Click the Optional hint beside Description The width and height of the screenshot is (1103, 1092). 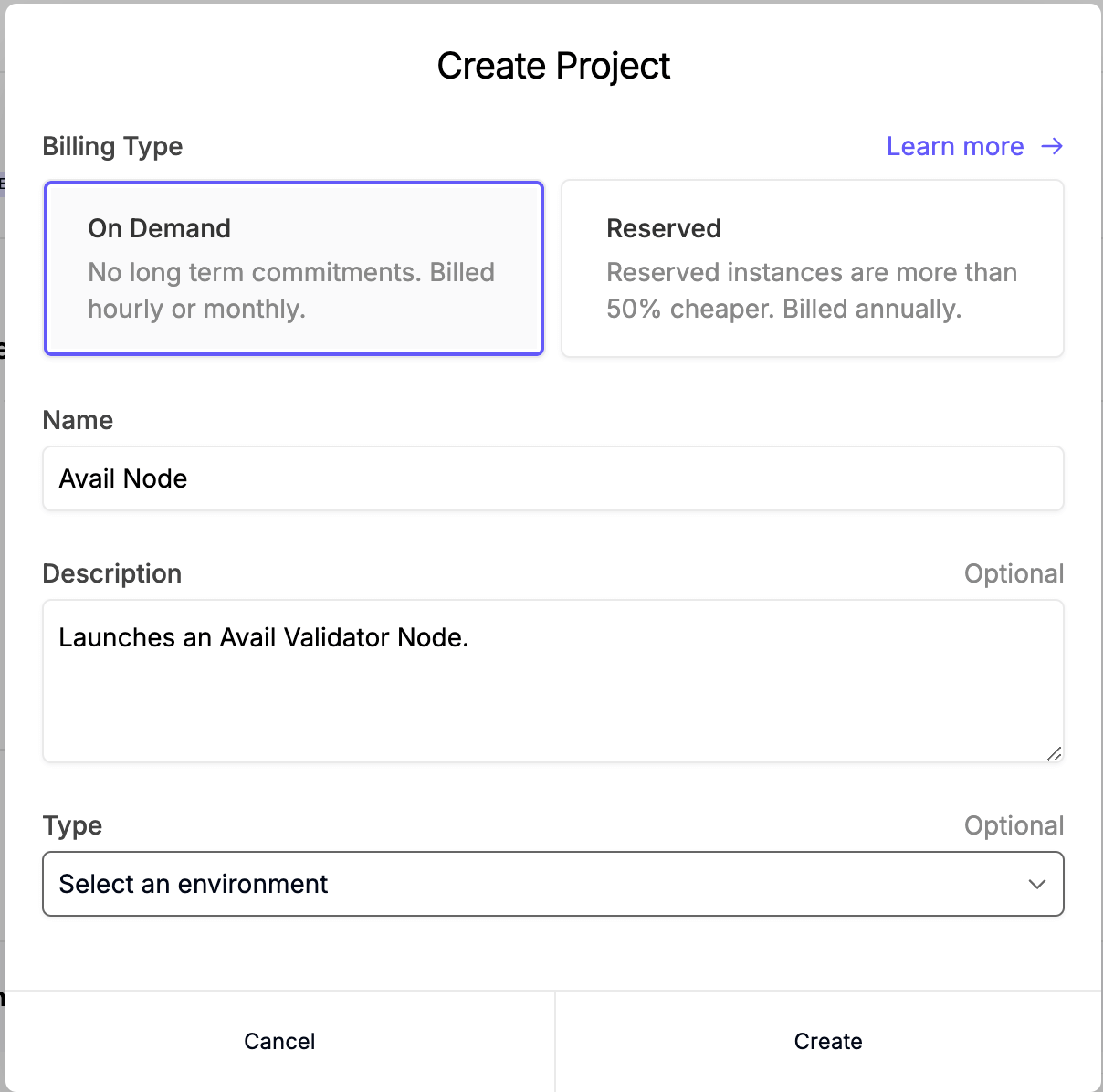click(1014, 573)
